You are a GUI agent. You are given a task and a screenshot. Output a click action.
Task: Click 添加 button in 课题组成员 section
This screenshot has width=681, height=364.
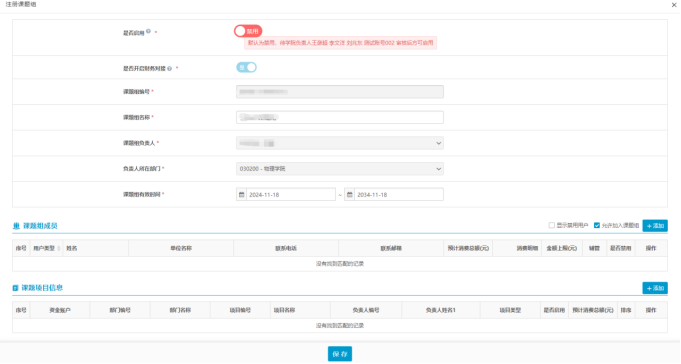(x=655, y=226)
